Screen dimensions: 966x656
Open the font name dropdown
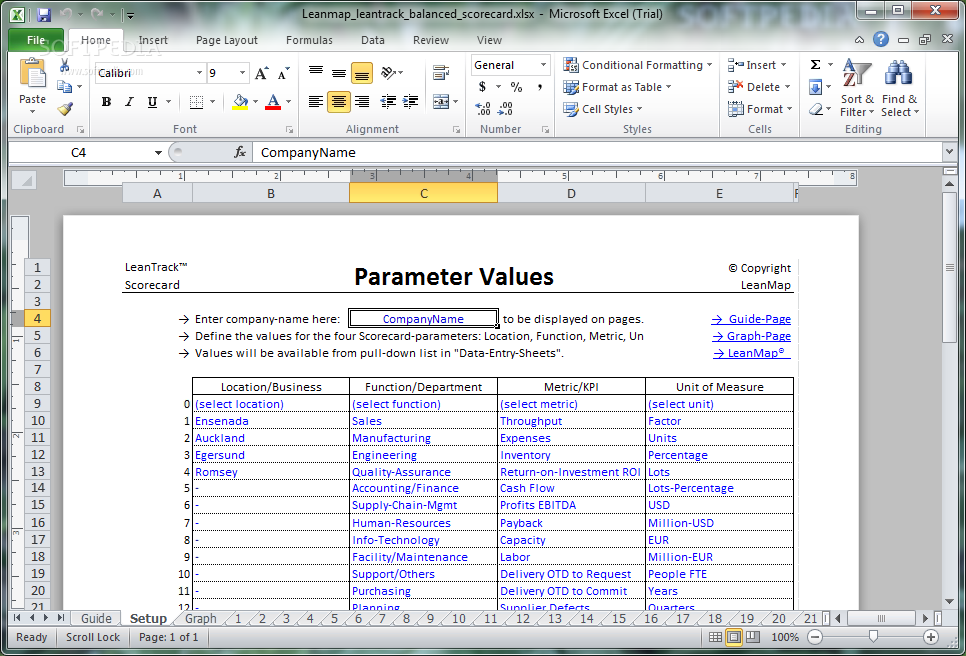point(199,73)
